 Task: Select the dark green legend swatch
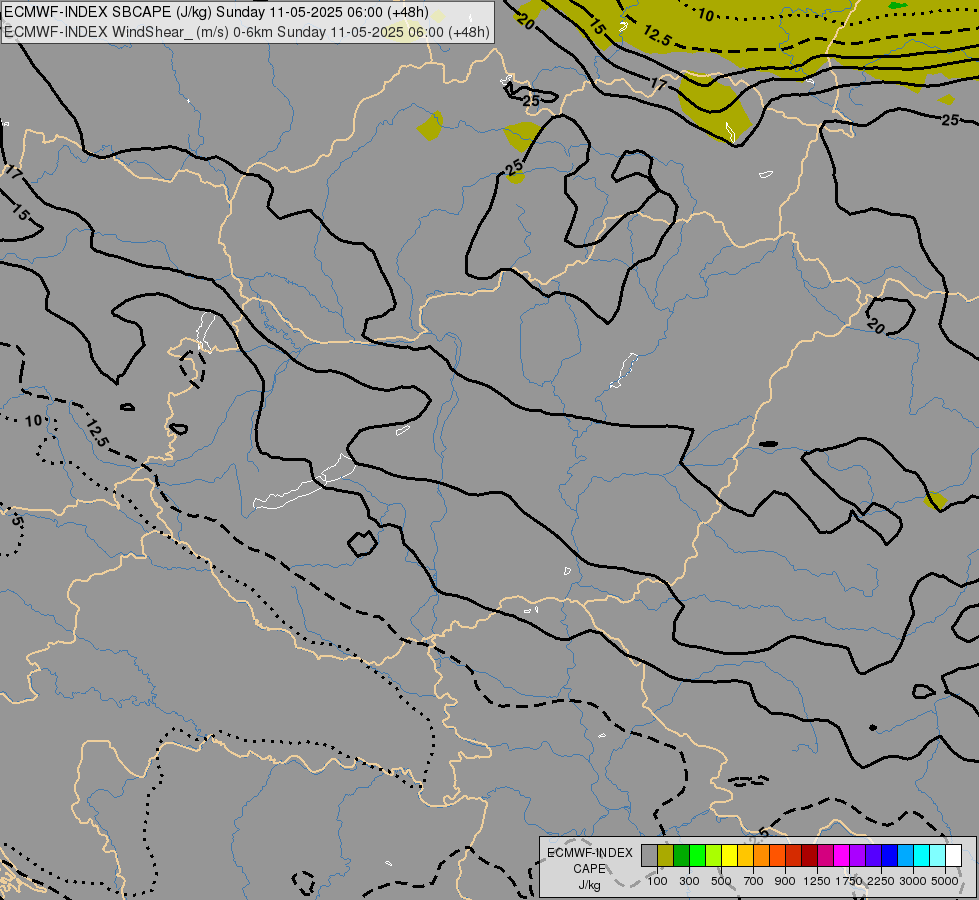[681, 856]
